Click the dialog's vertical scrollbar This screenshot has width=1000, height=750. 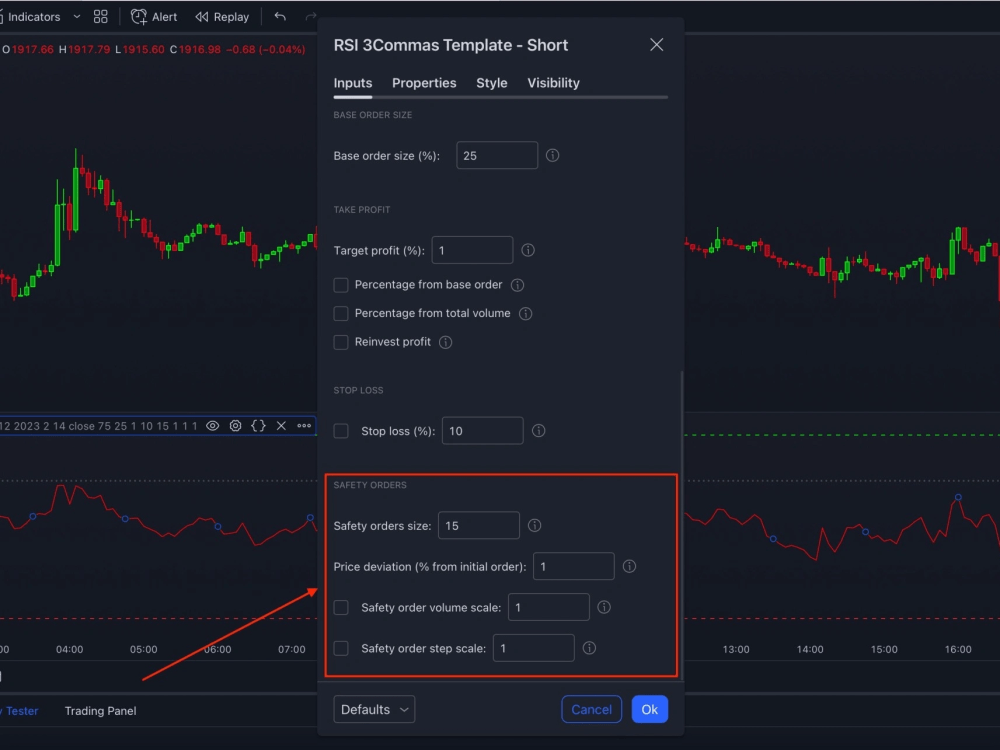[682, 524]
